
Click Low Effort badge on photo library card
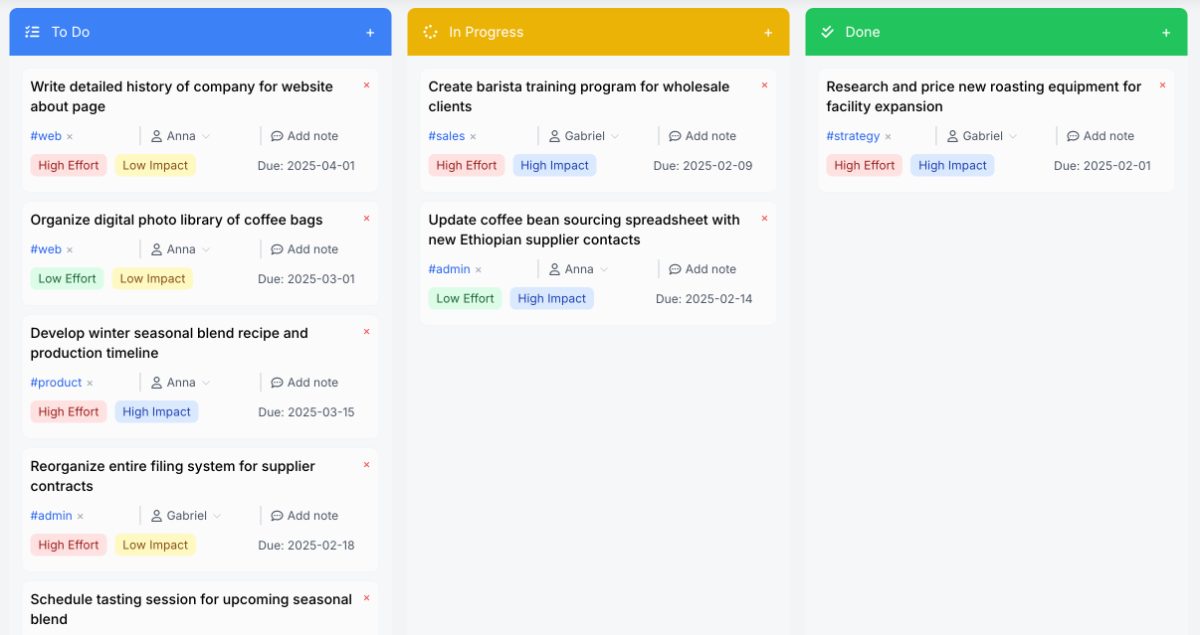click(67, 278)
